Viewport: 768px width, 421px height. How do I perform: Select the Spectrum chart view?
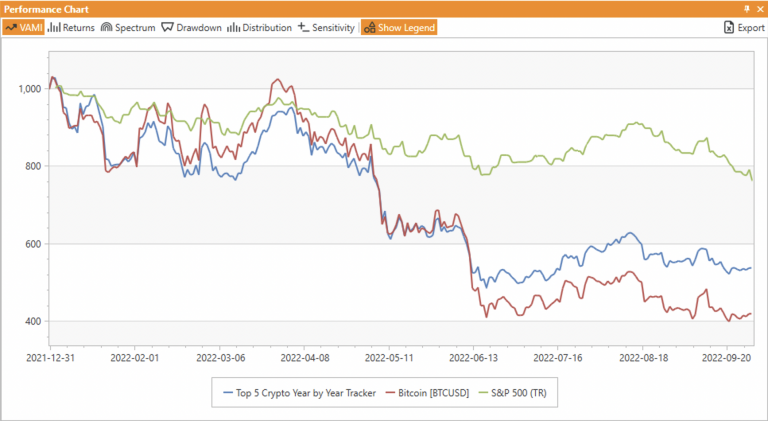coord(128,28)
